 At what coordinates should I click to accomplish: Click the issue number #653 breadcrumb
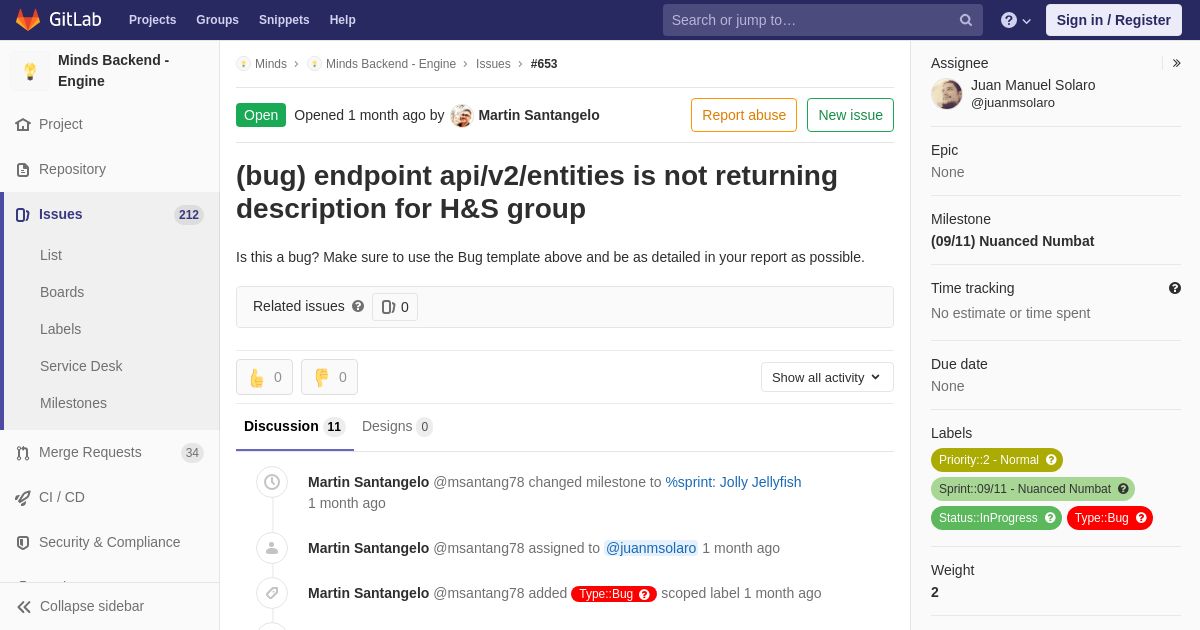coord(544,64)
